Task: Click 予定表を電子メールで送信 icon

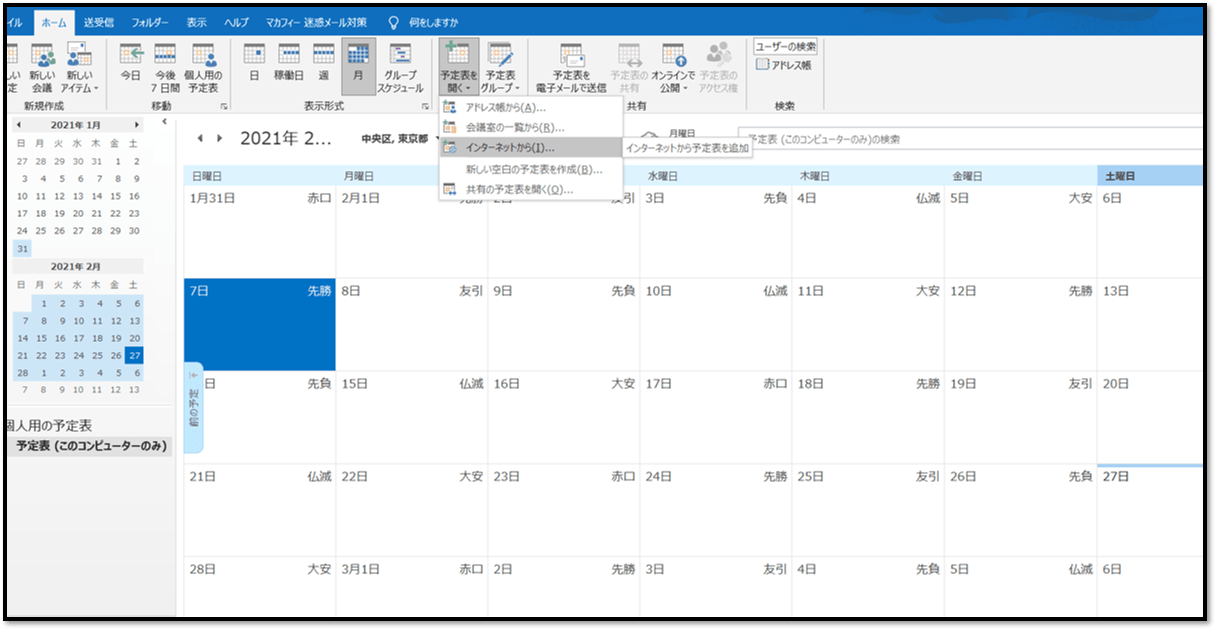Action: tap(571, 66)
